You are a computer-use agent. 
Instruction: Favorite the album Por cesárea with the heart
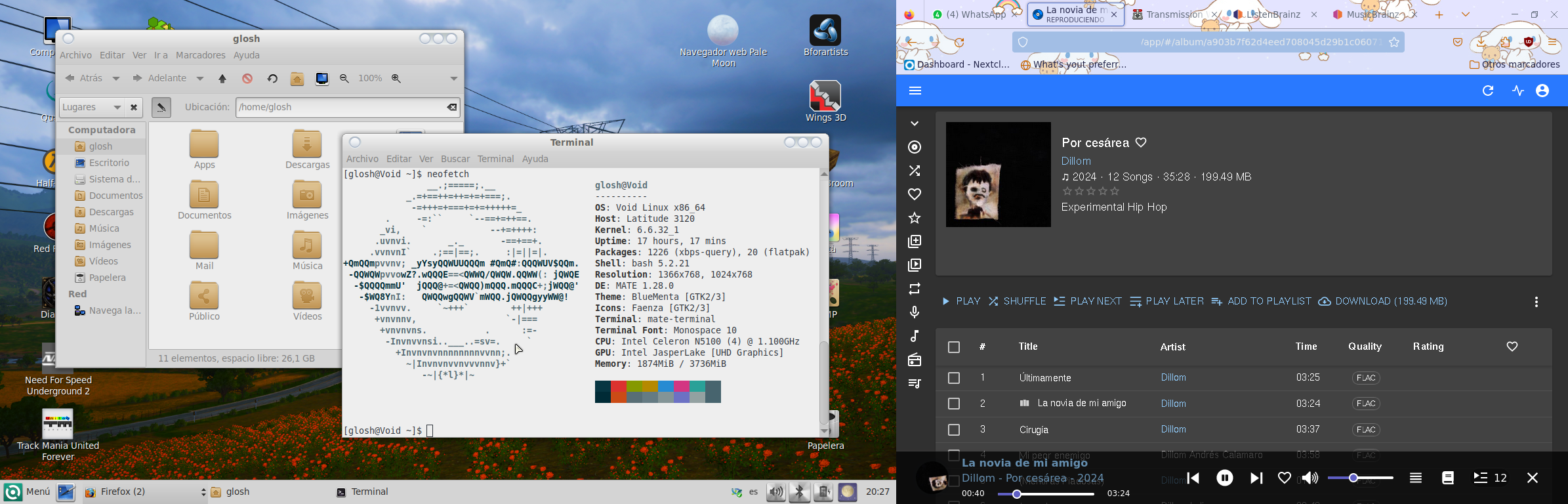[1141, 142]
